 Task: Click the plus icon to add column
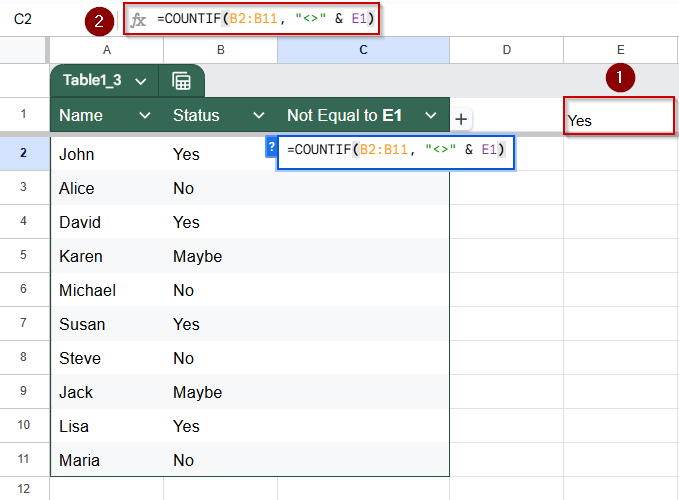[x=461, y=119]
